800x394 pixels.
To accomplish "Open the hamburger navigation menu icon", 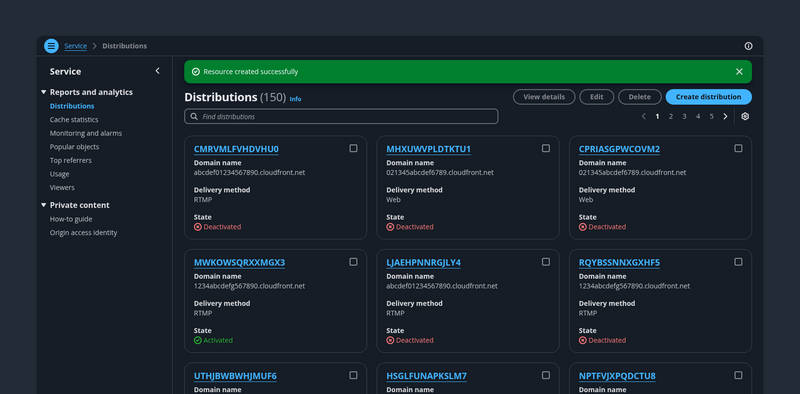I will click(51, 46).
